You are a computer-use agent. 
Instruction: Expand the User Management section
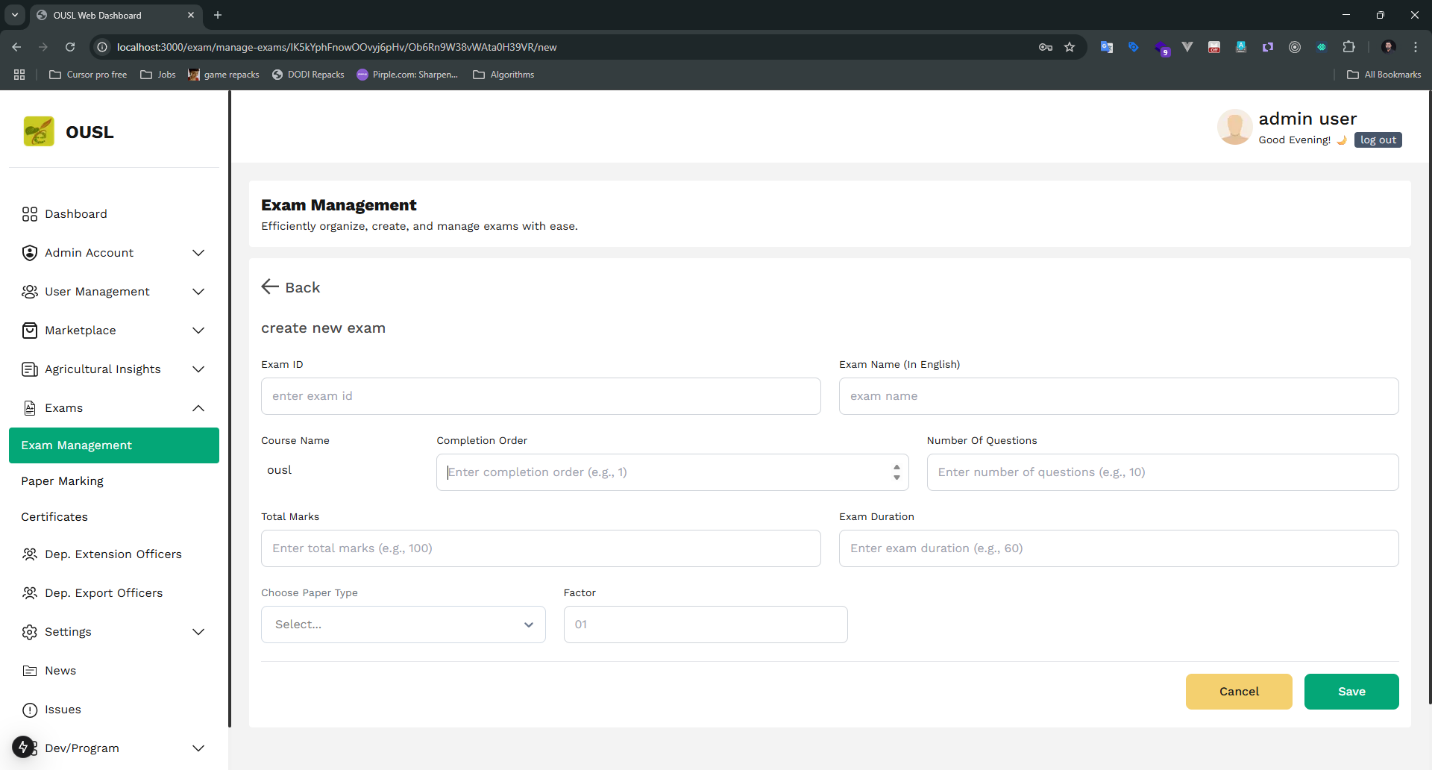point(198,292)
